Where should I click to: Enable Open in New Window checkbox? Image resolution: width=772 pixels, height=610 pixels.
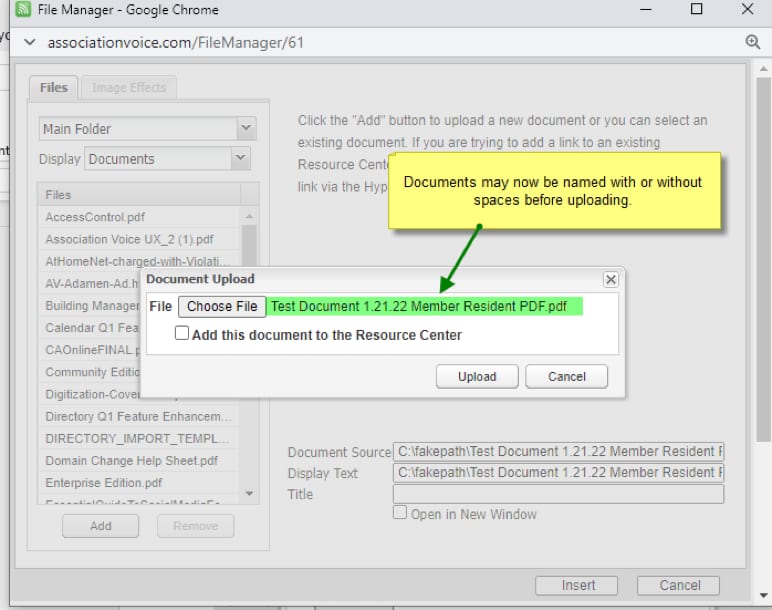coord(400,513)
